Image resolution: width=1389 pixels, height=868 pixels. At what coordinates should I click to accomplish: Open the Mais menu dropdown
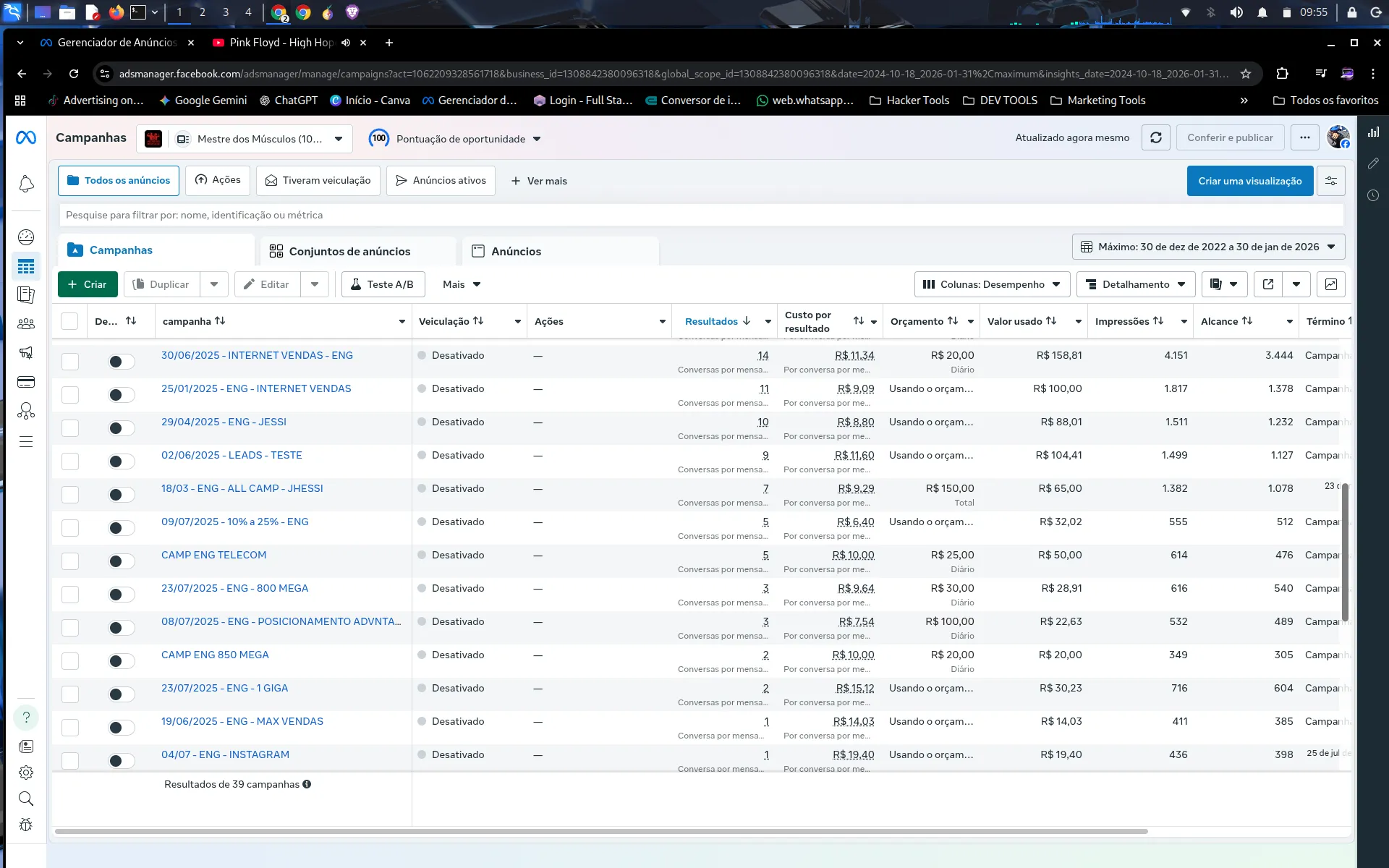coord(462,284)
